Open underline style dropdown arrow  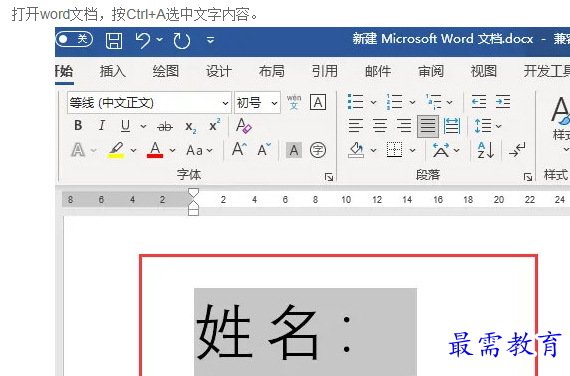click(x=144, y=127)
